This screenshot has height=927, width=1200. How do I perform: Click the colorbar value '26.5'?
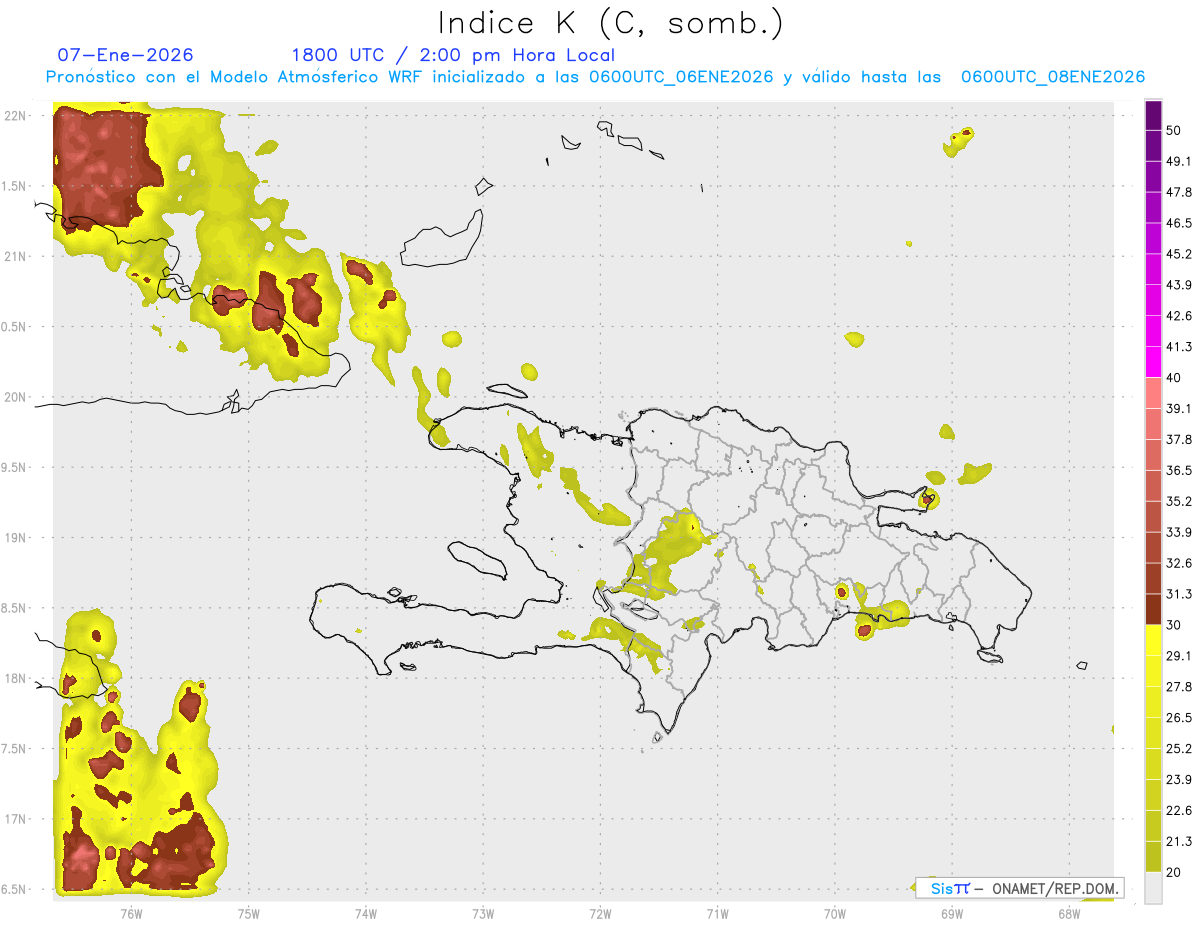(x=1179, y=718)
